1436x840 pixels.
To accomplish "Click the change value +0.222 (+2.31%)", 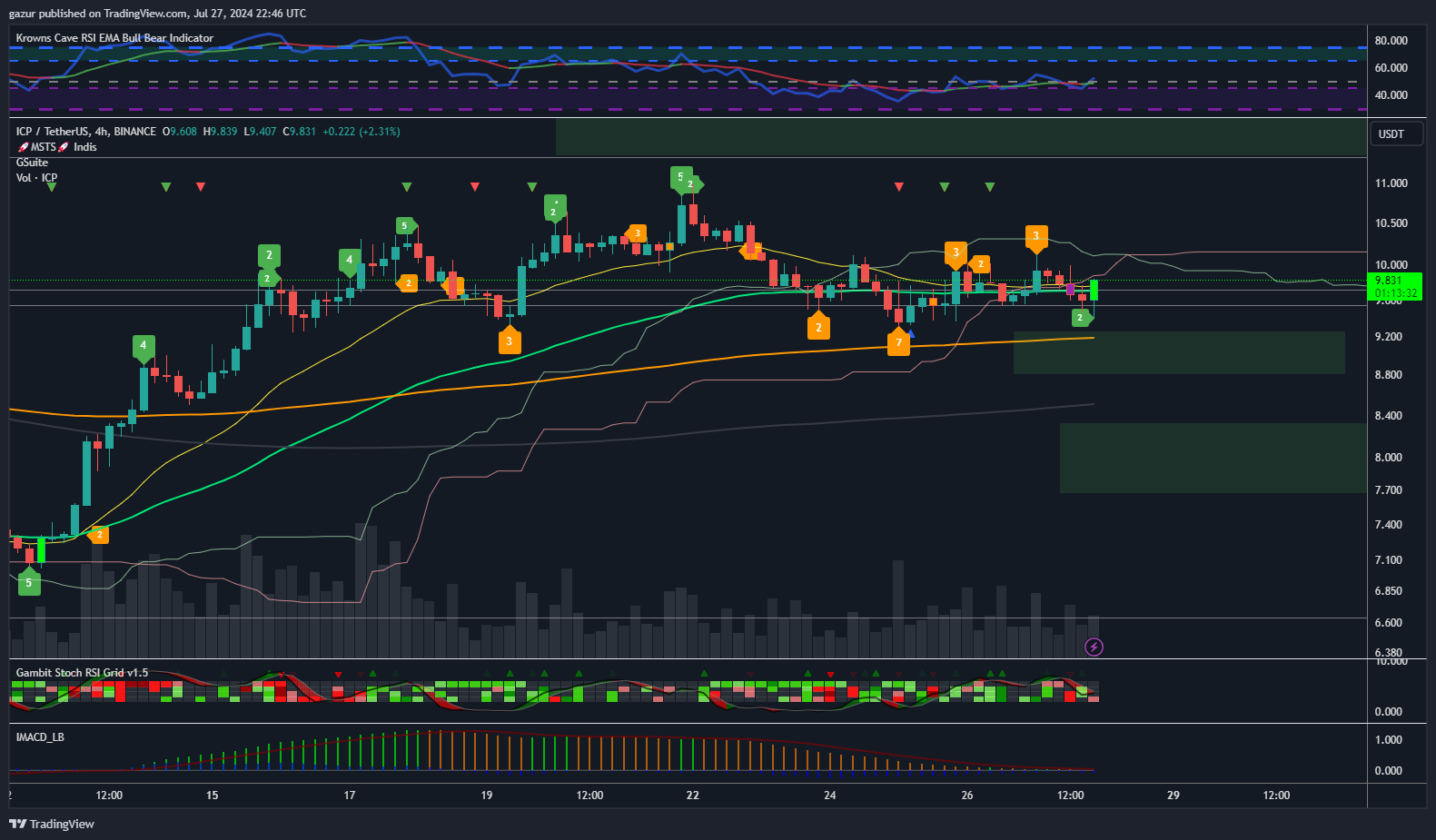I will tap(361, 132).
